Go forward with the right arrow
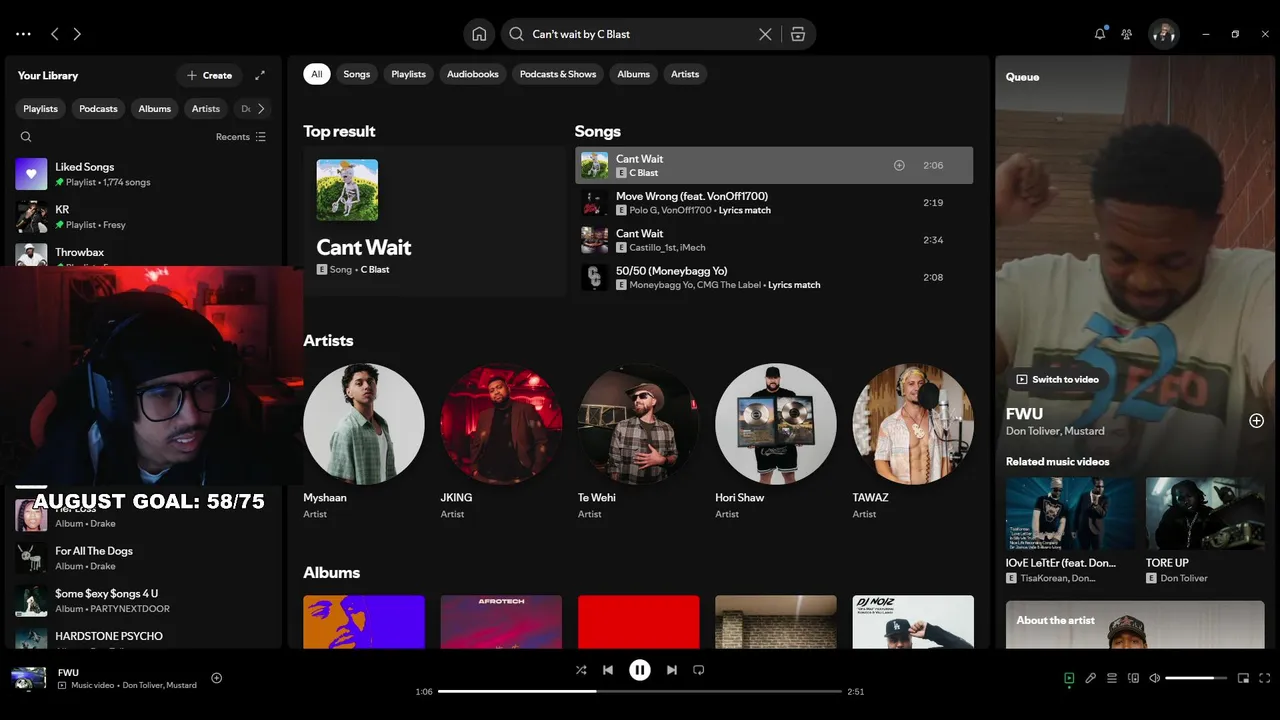Viewport: 1280px width, 720px height. click(x=77, y=34)
